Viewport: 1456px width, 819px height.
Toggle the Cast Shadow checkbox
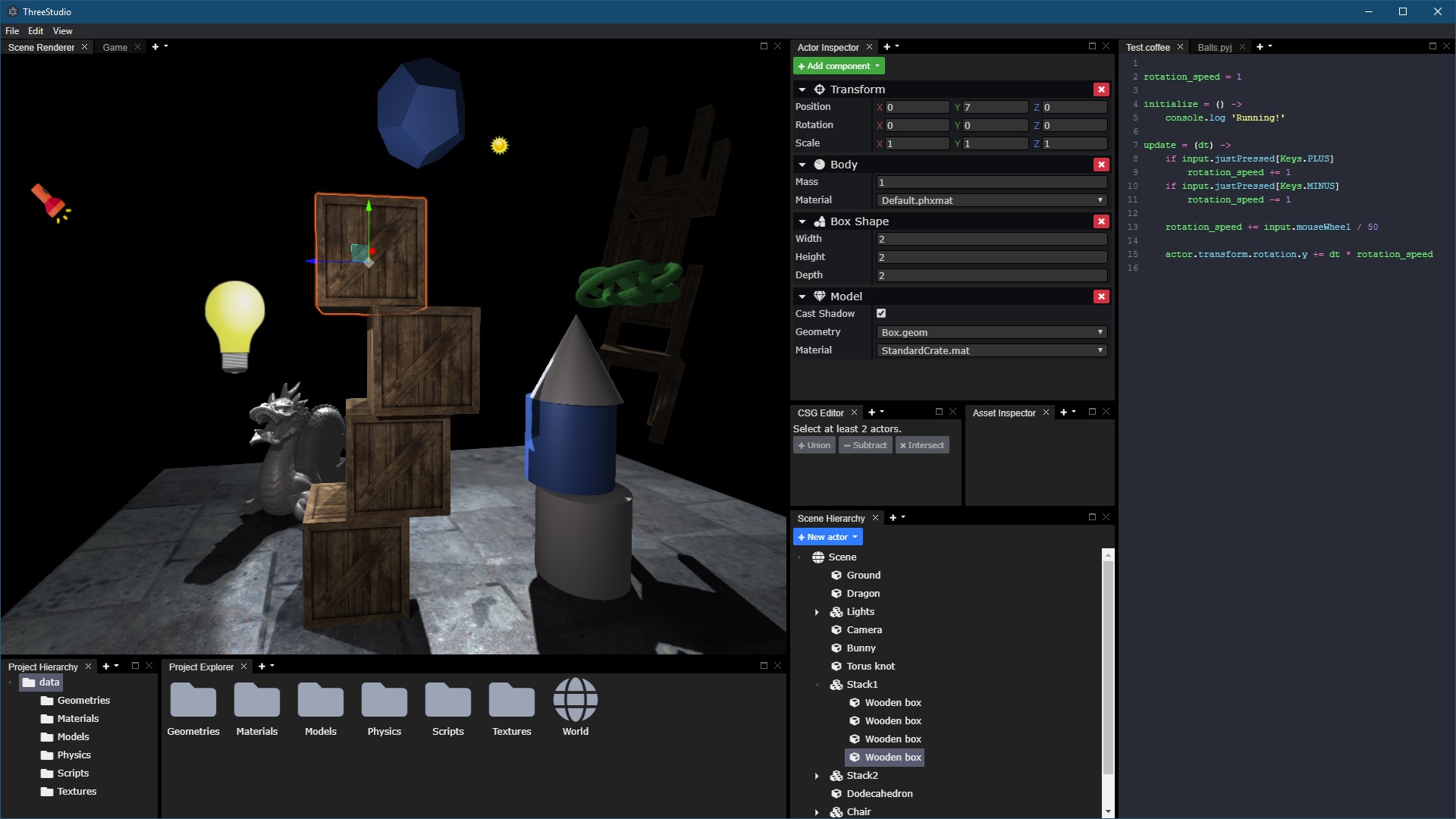click(x=881, y=313)
